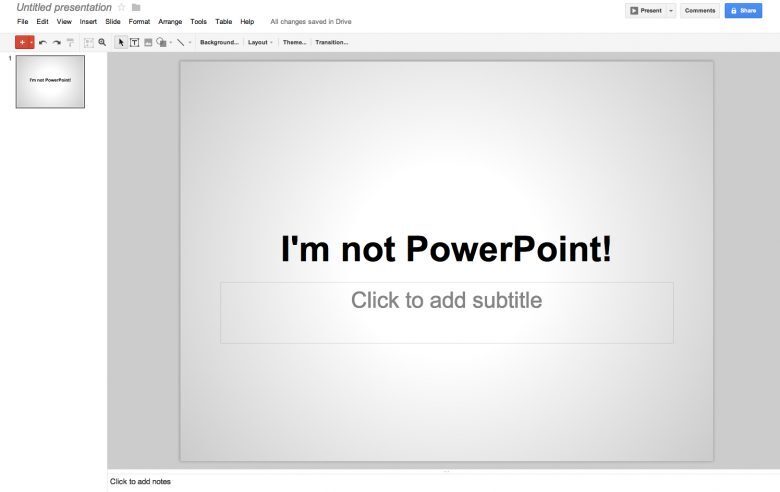Select the shape tool icon
Image resolution: width=780 pixels, height=492 pixels.
(161, 43)
